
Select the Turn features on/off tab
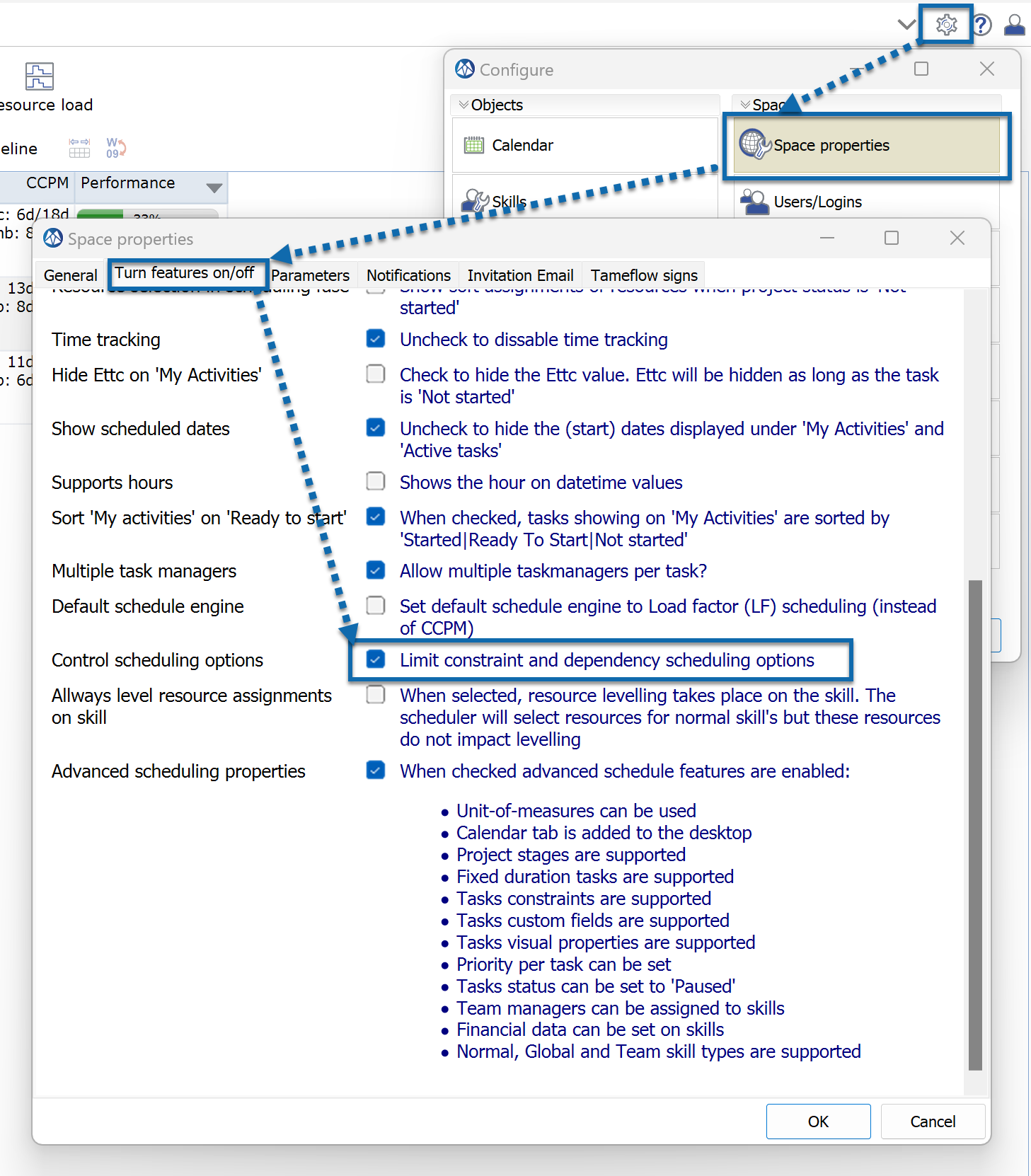[185, 272]
